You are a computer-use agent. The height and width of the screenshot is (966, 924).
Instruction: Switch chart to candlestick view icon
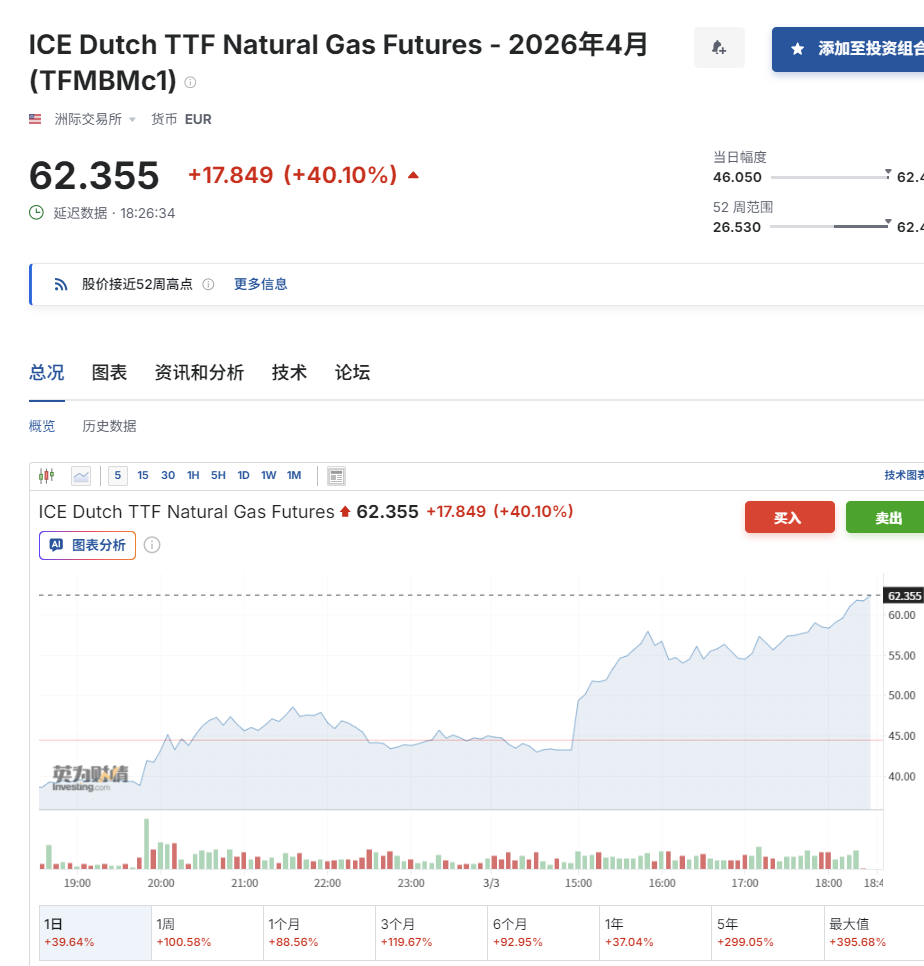[x=46, y=476]
